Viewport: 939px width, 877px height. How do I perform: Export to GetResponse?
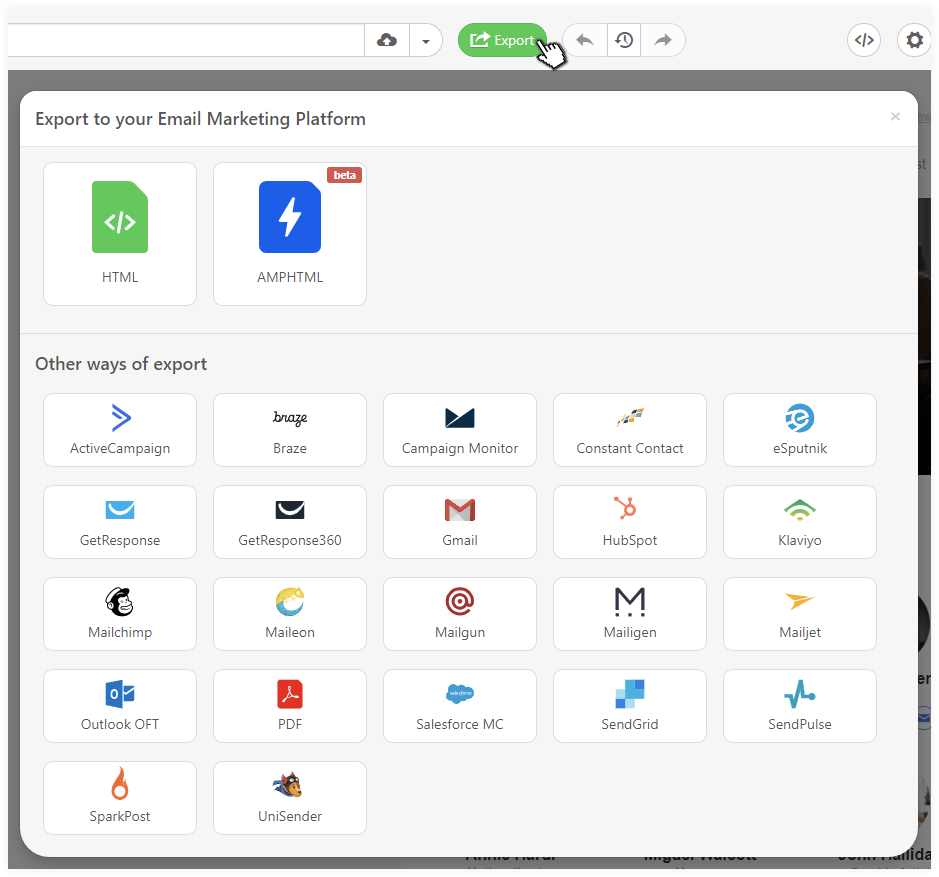tap(120, 522)
